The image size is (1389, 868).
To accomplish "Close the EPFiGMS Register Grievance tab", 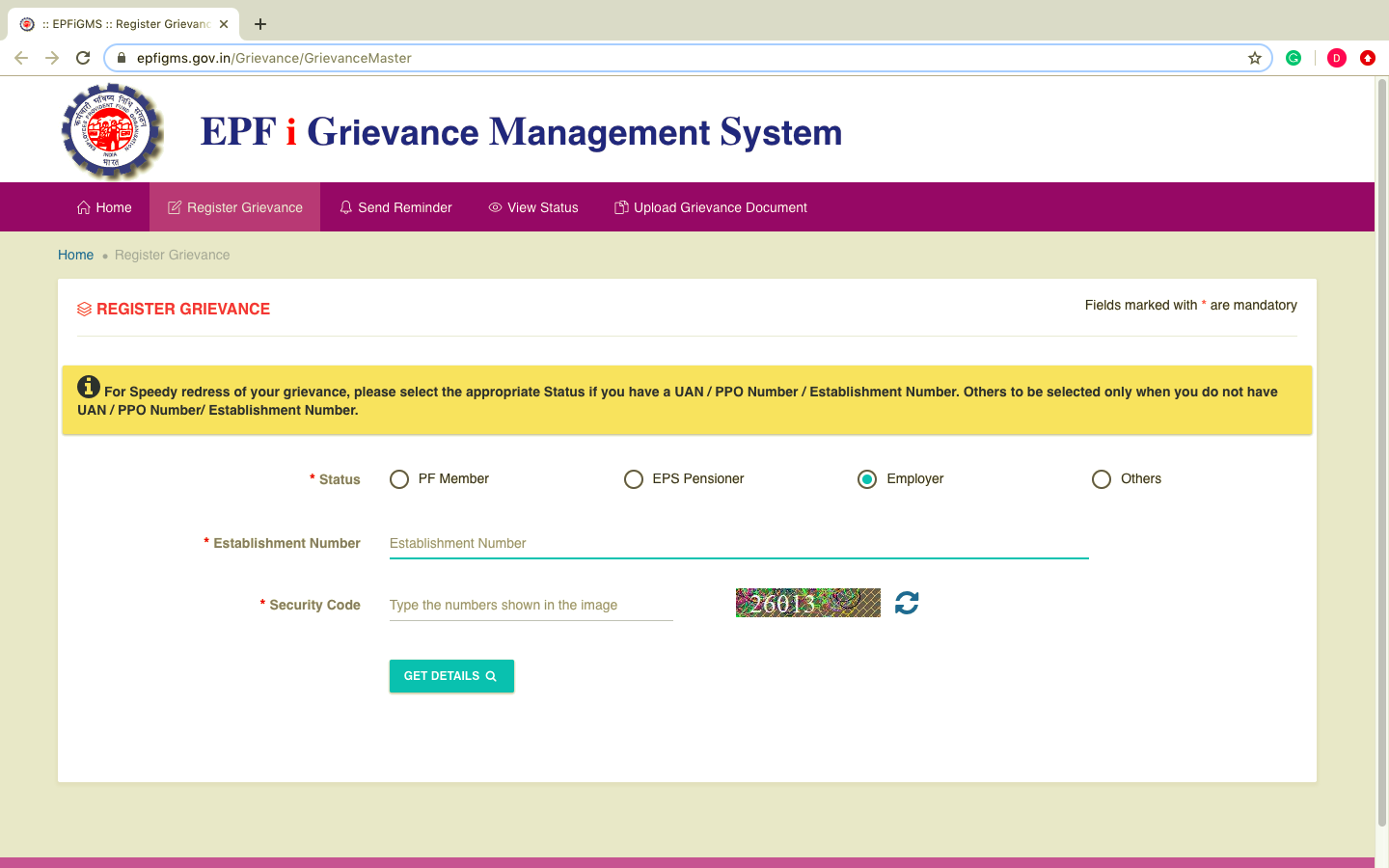I will click(224, 24).
